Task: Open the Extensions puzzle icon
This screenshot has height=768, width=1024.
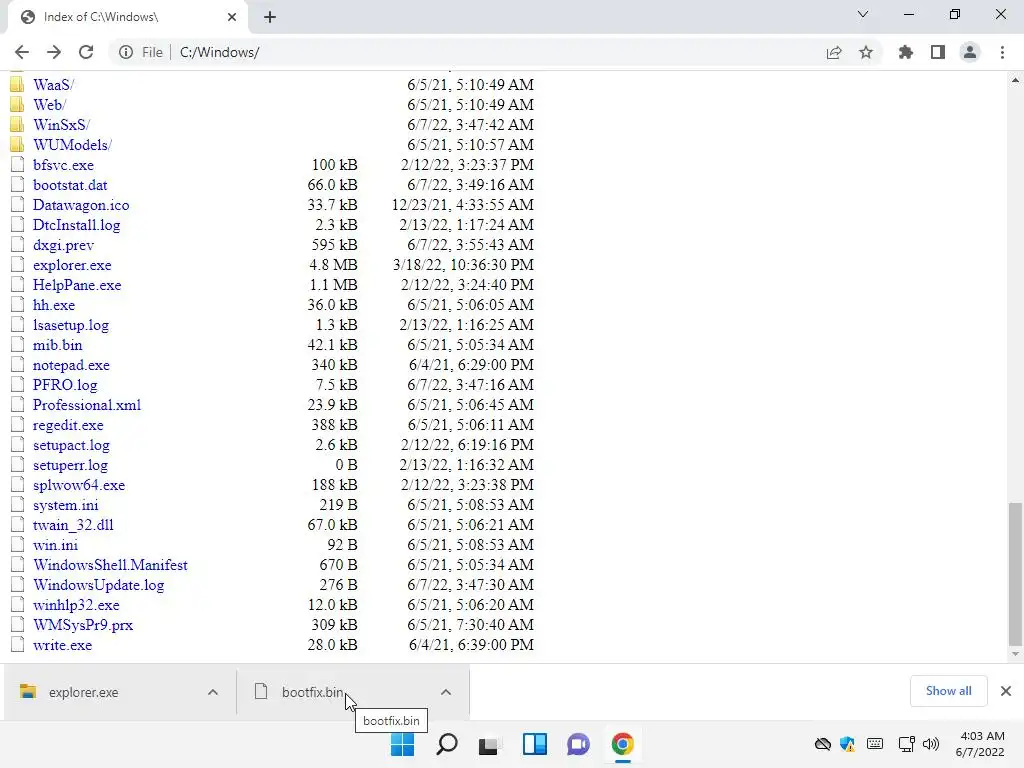Action: (x=905, y=52)
